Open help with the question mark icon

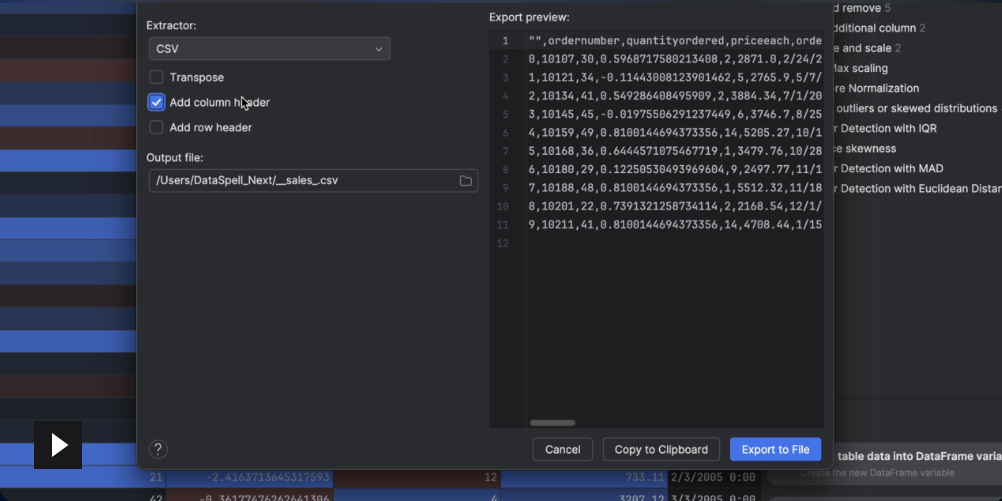(x=158, y=449)
